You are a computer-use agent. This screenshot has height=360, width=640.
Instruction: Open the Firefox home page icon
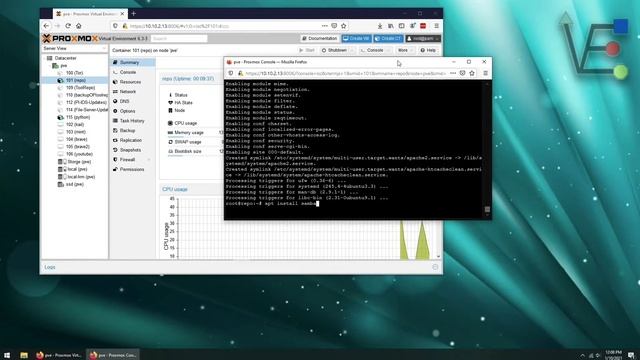click(x=79, y=26)
